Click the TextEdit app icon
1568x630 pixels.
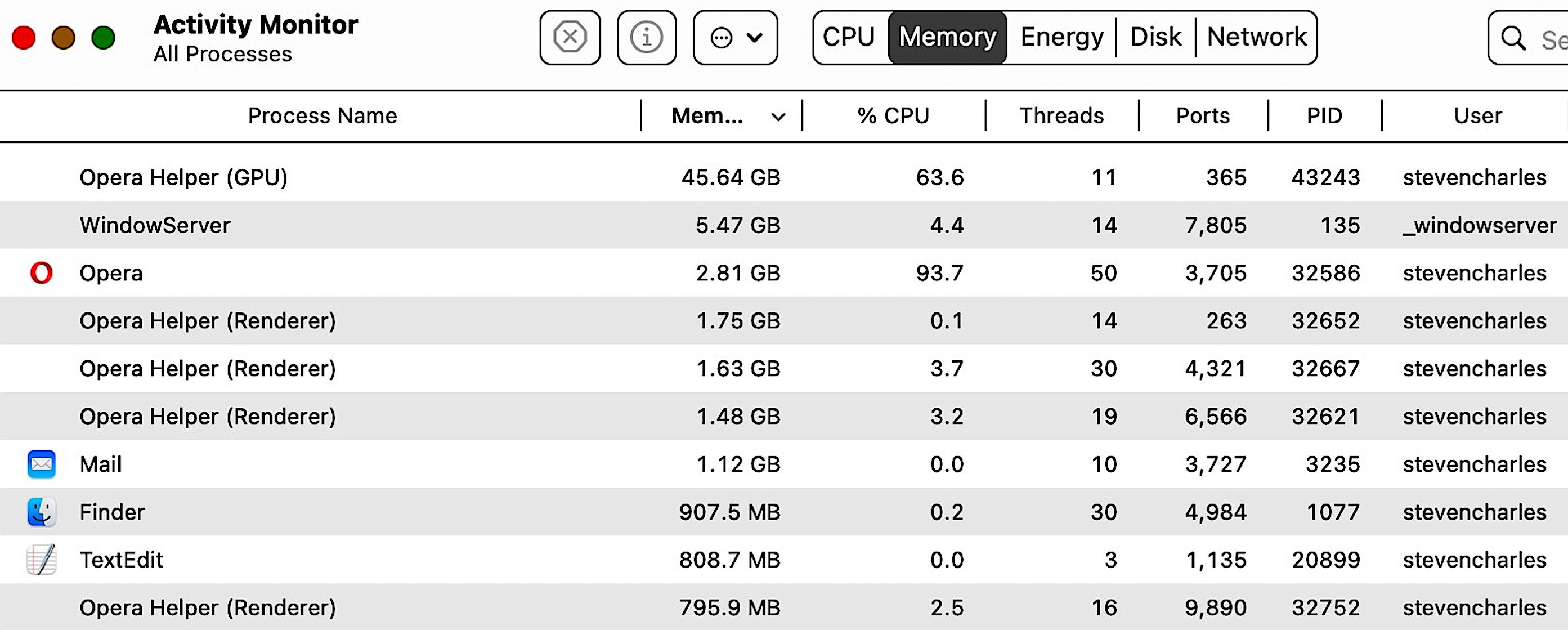[x=42, y=560]
